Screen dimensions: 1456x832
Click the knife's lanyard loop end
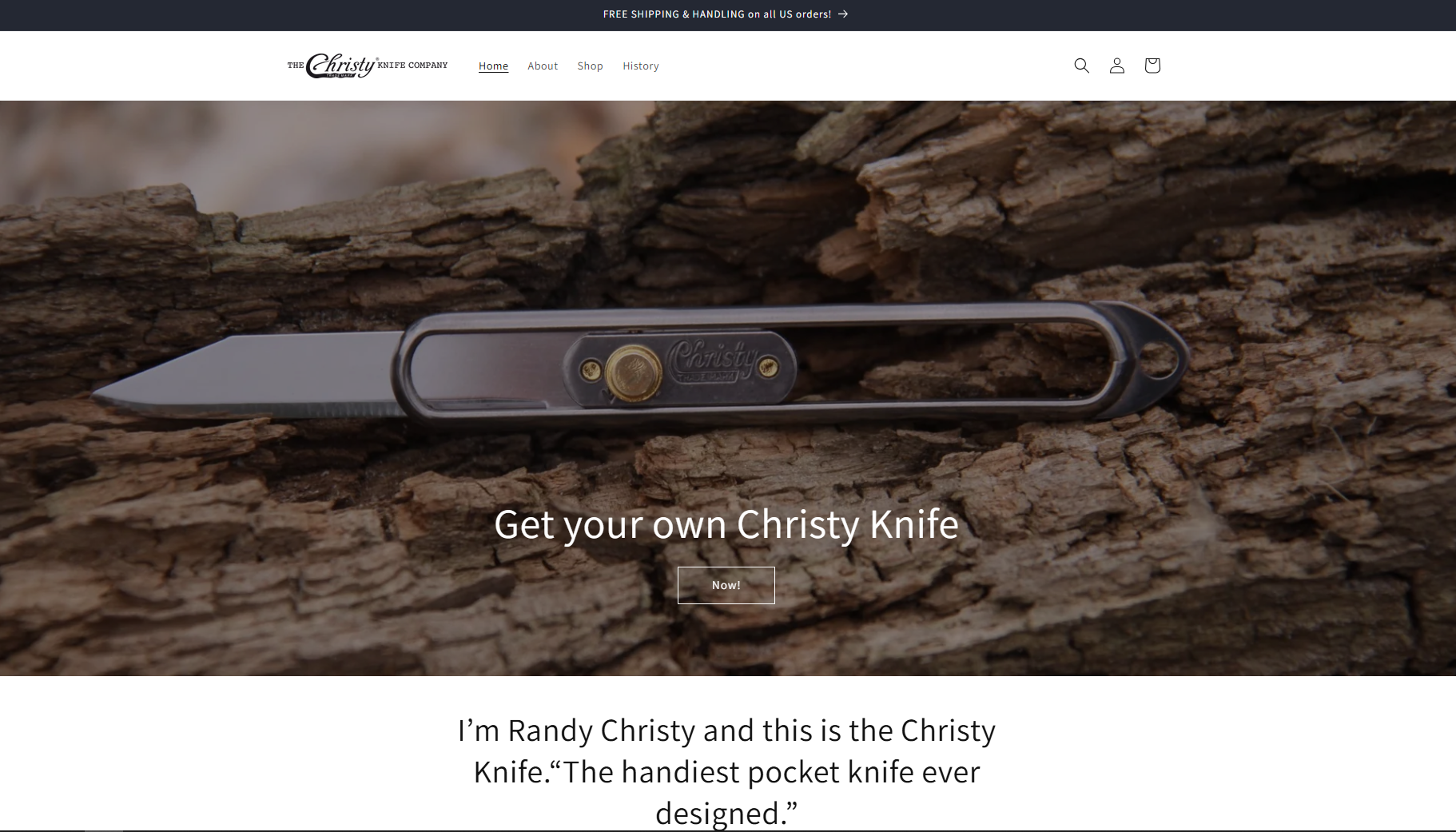(1153, 359)
